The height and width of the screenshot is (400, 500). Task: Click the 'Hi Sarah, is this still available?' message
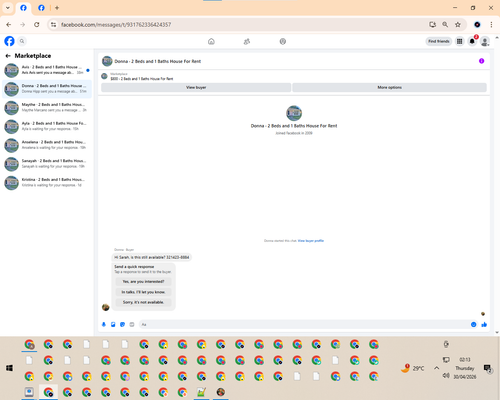pos(152,257)
